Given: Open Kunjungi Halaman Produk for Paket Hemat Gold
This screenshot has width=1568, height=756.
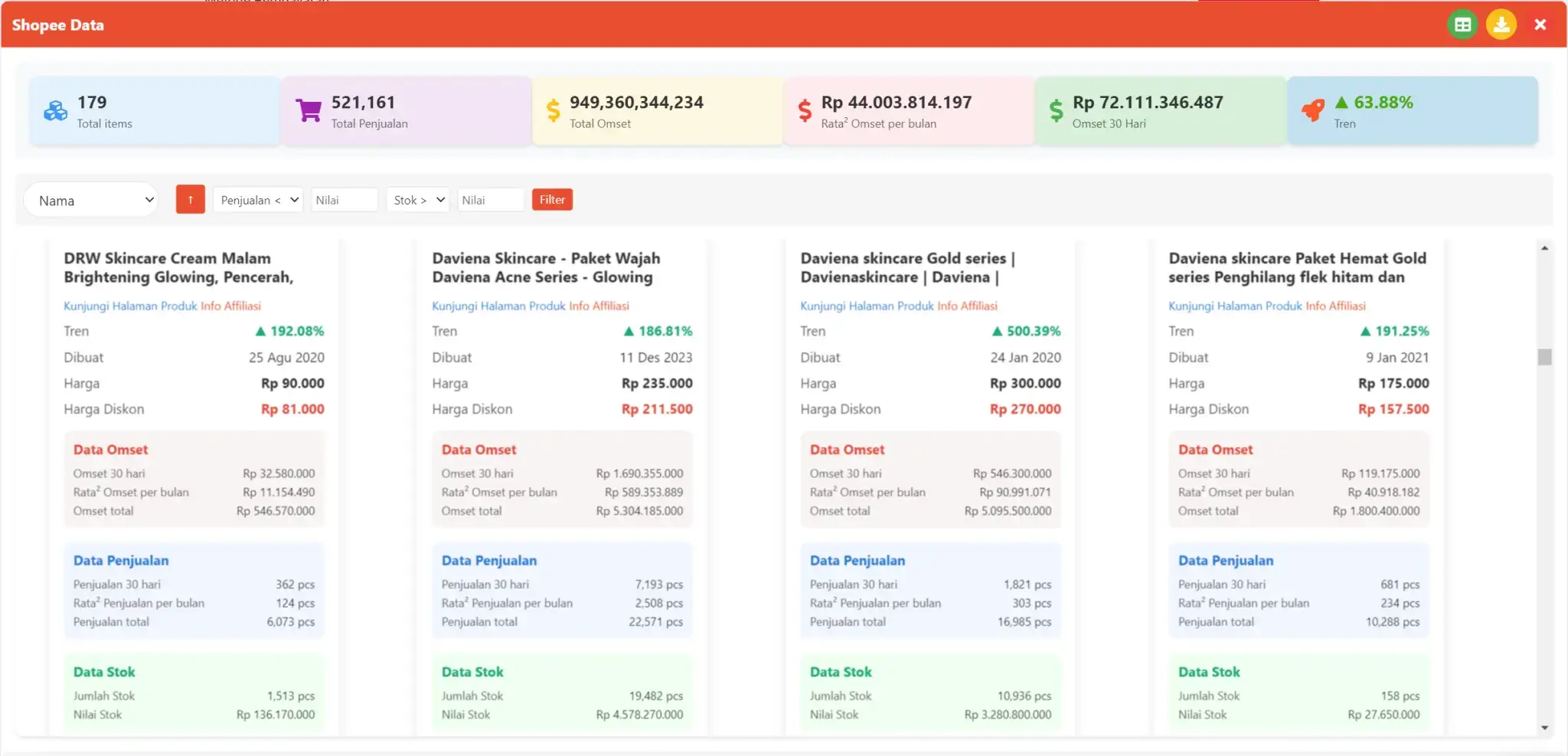Looking at the screenshot, I should (1235, 306).
